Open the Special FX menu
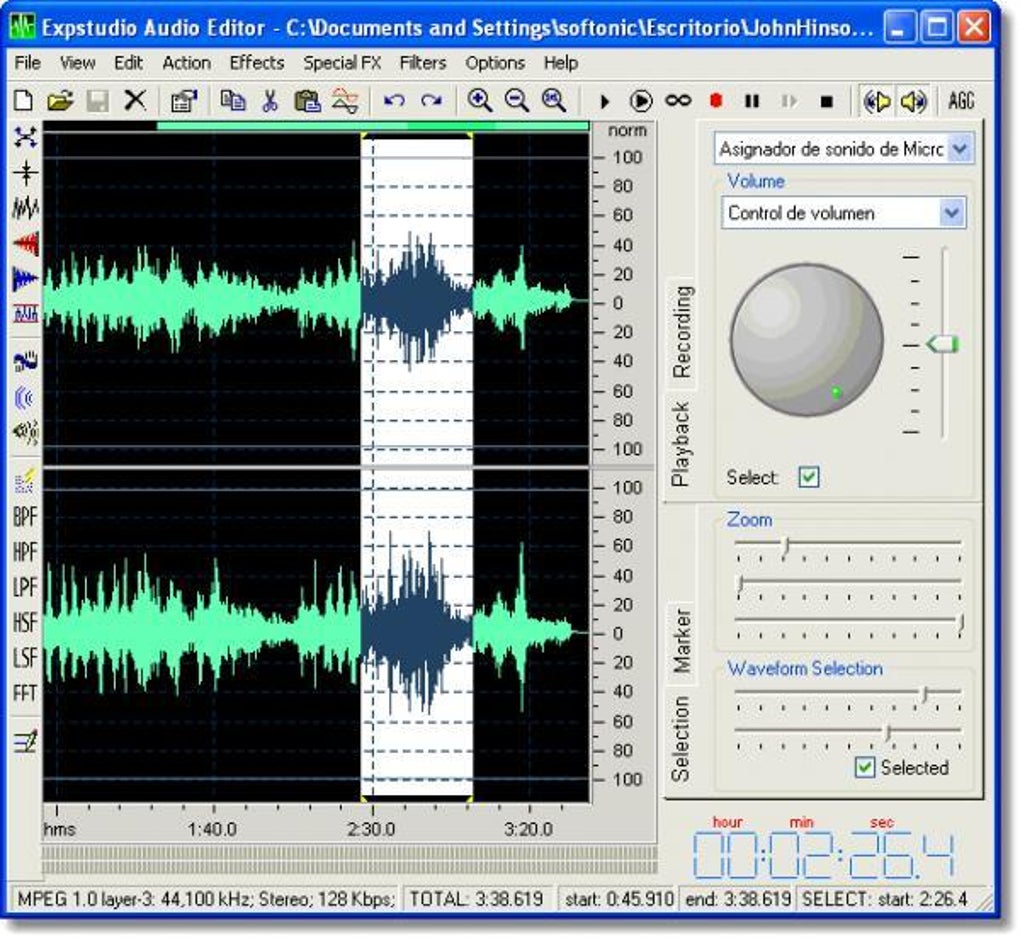Screen dimensions: 1020x938 click(x=343, y=63)
